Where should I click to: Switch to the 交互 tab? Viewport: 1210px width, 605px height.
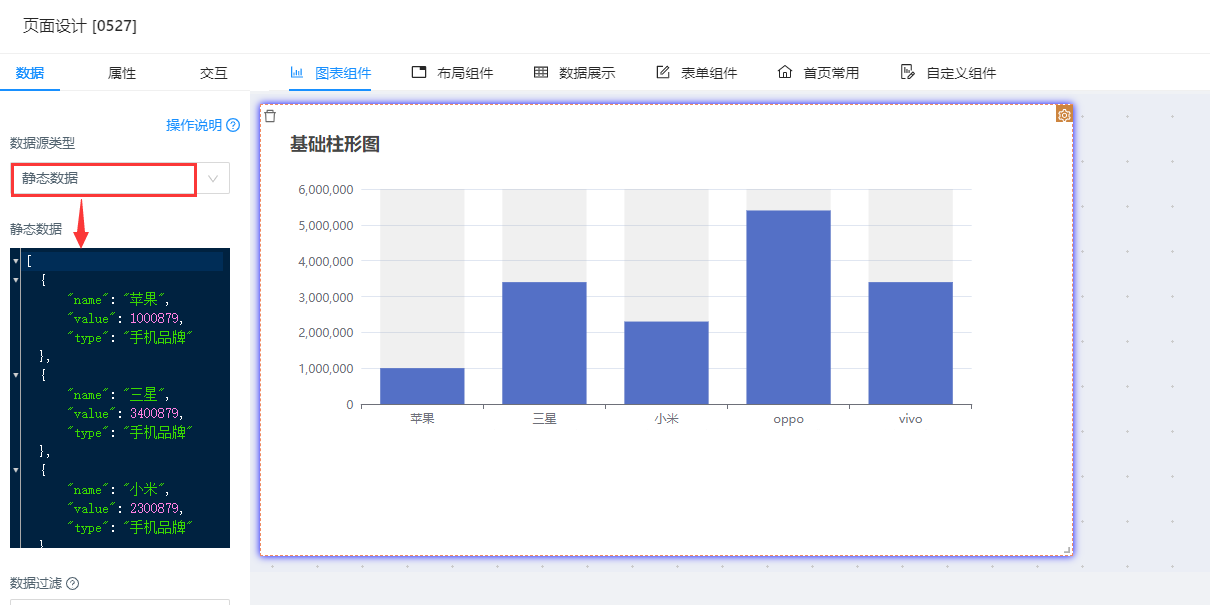click(214, 73)
